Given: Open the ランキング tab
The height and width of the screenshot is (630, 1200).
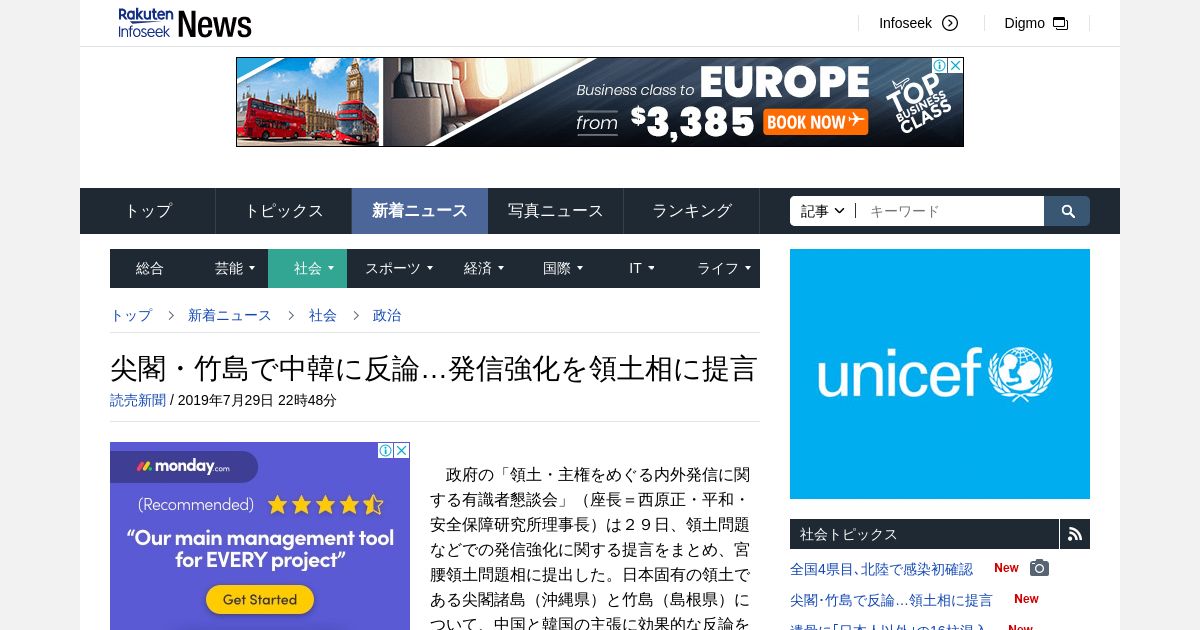Looking at the screenshot, I should (692, 211).
